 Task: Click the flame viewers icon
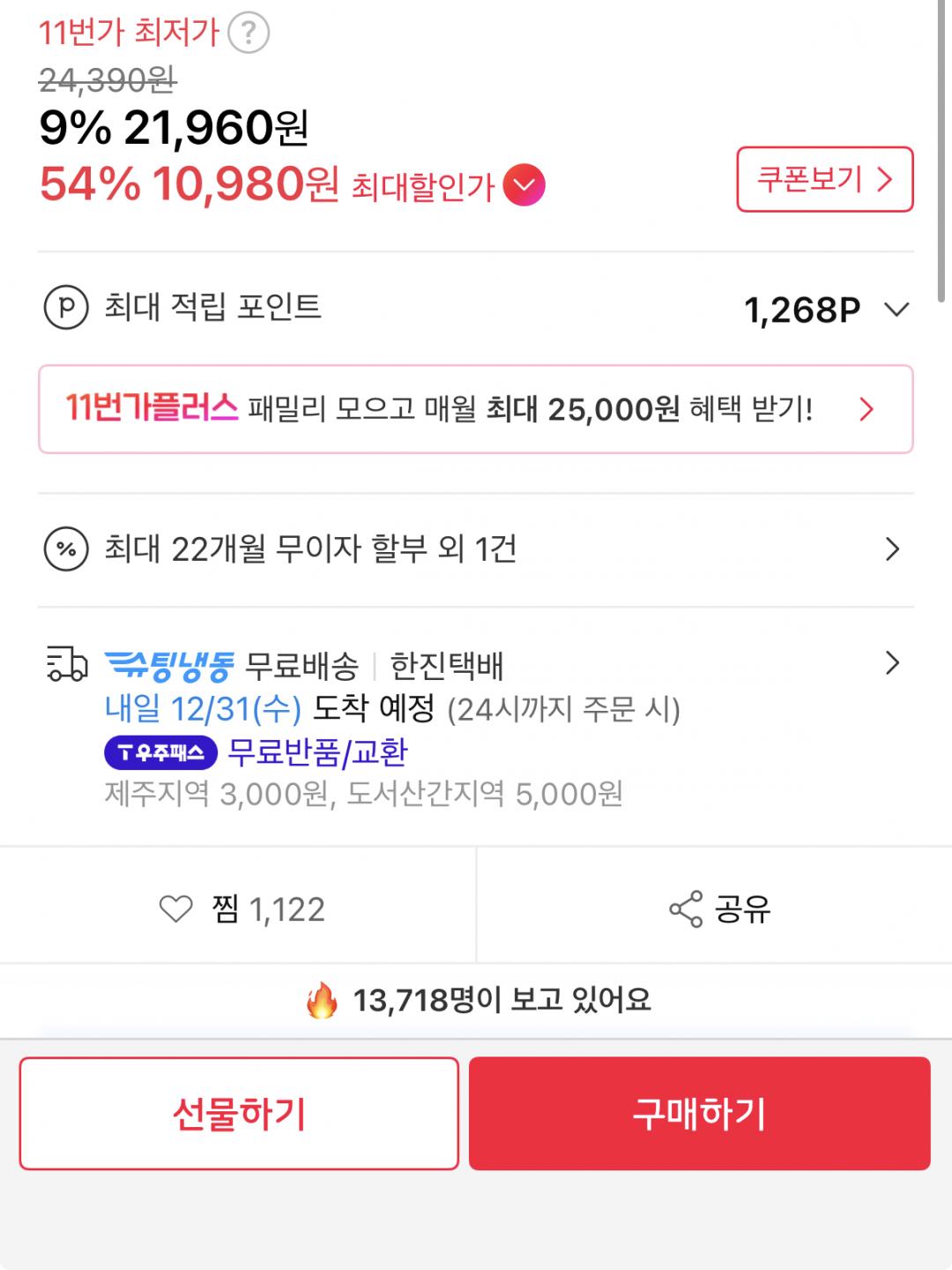[x=322, y=1000]
